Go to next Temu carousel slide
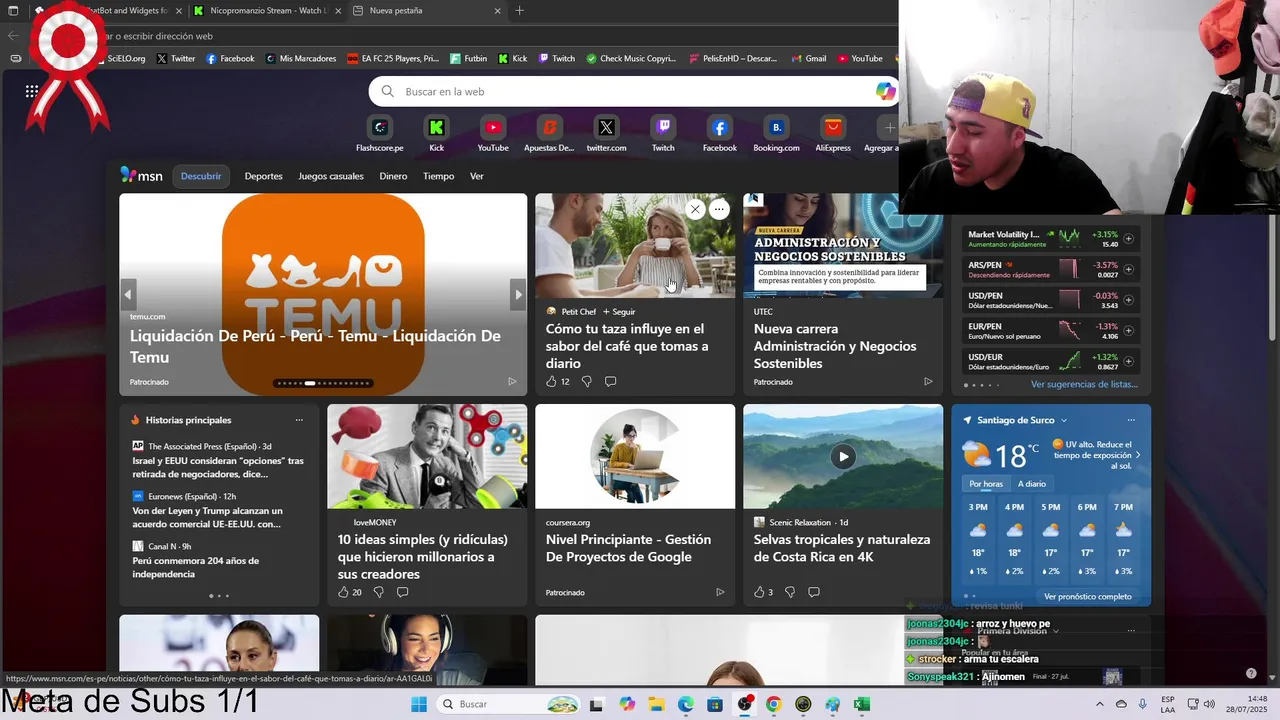The height and width of the screenshot is (720, 1280). [518, 294]
